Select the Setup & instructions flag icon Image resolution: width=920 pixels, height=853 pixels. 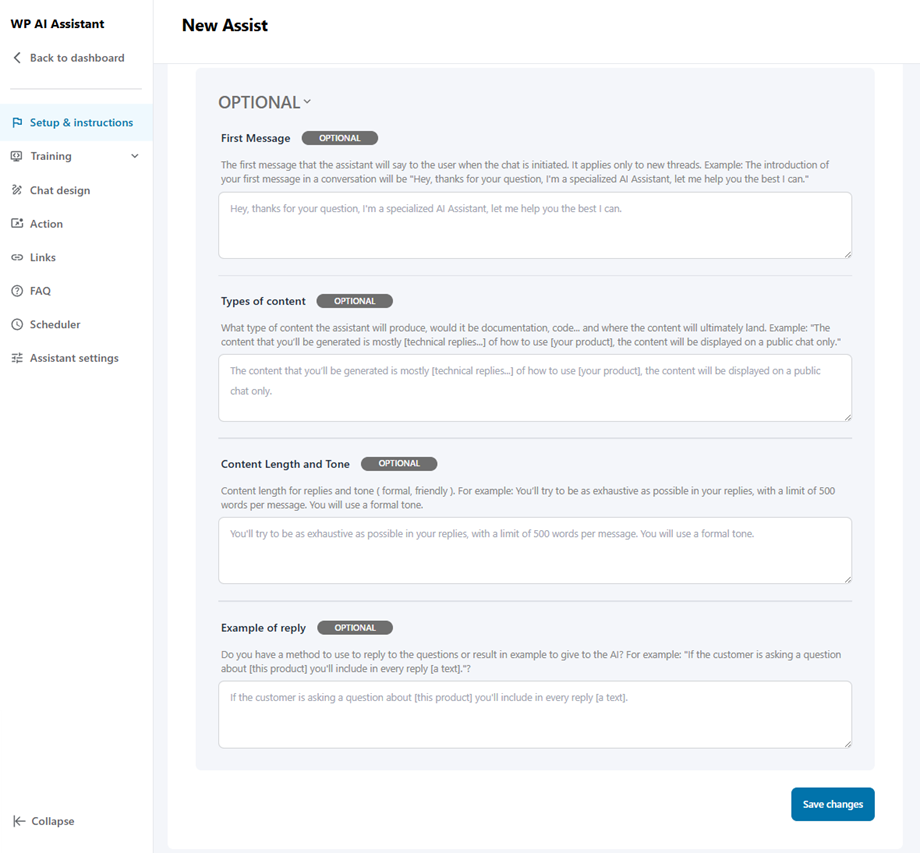click(17, 122)
